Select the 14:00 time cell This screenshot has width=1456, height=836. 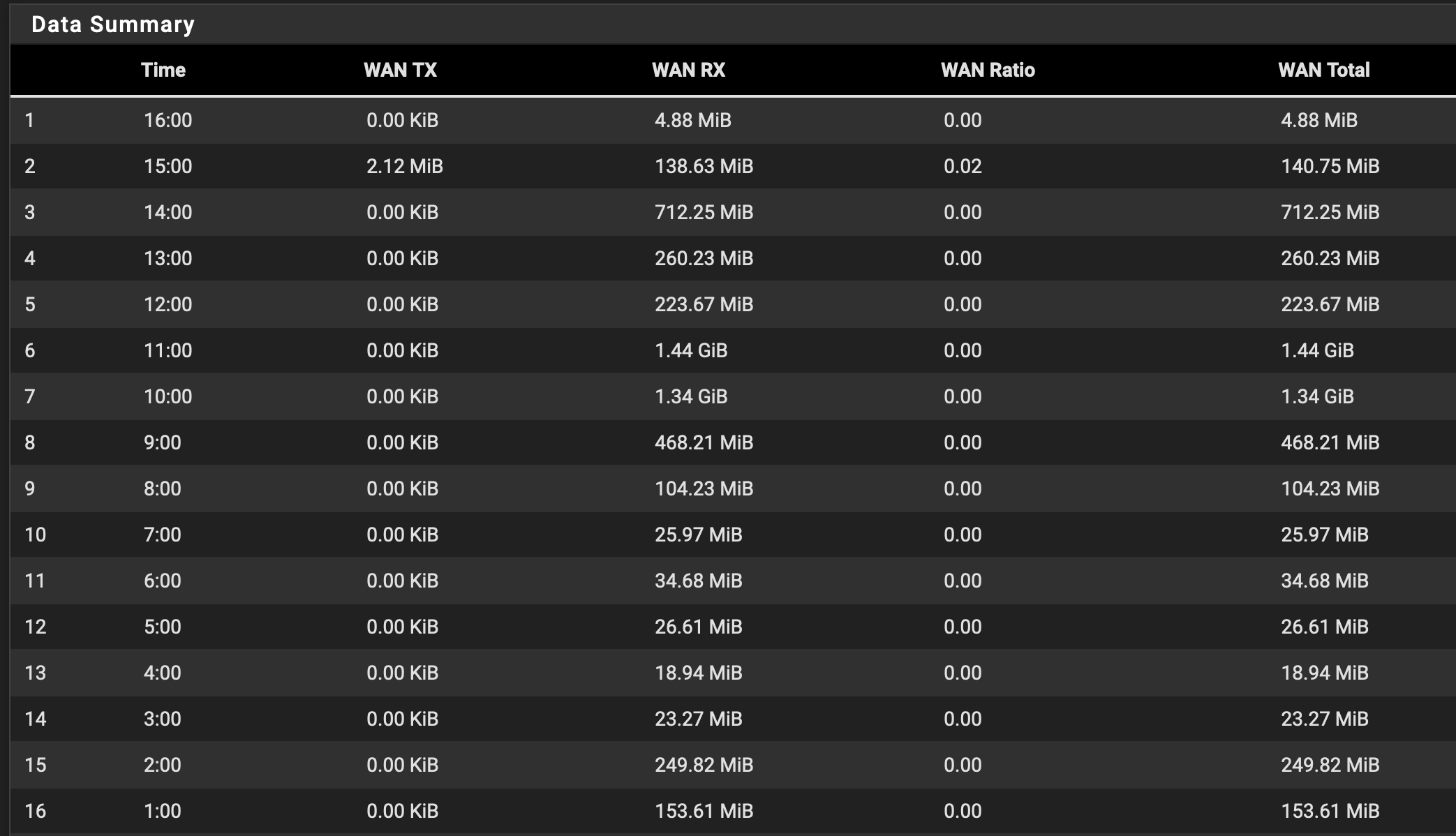tap(168, 212)
